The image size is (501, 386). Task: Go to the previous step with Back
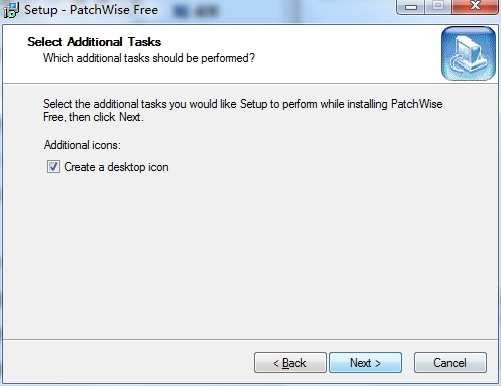tap(290, 362)
